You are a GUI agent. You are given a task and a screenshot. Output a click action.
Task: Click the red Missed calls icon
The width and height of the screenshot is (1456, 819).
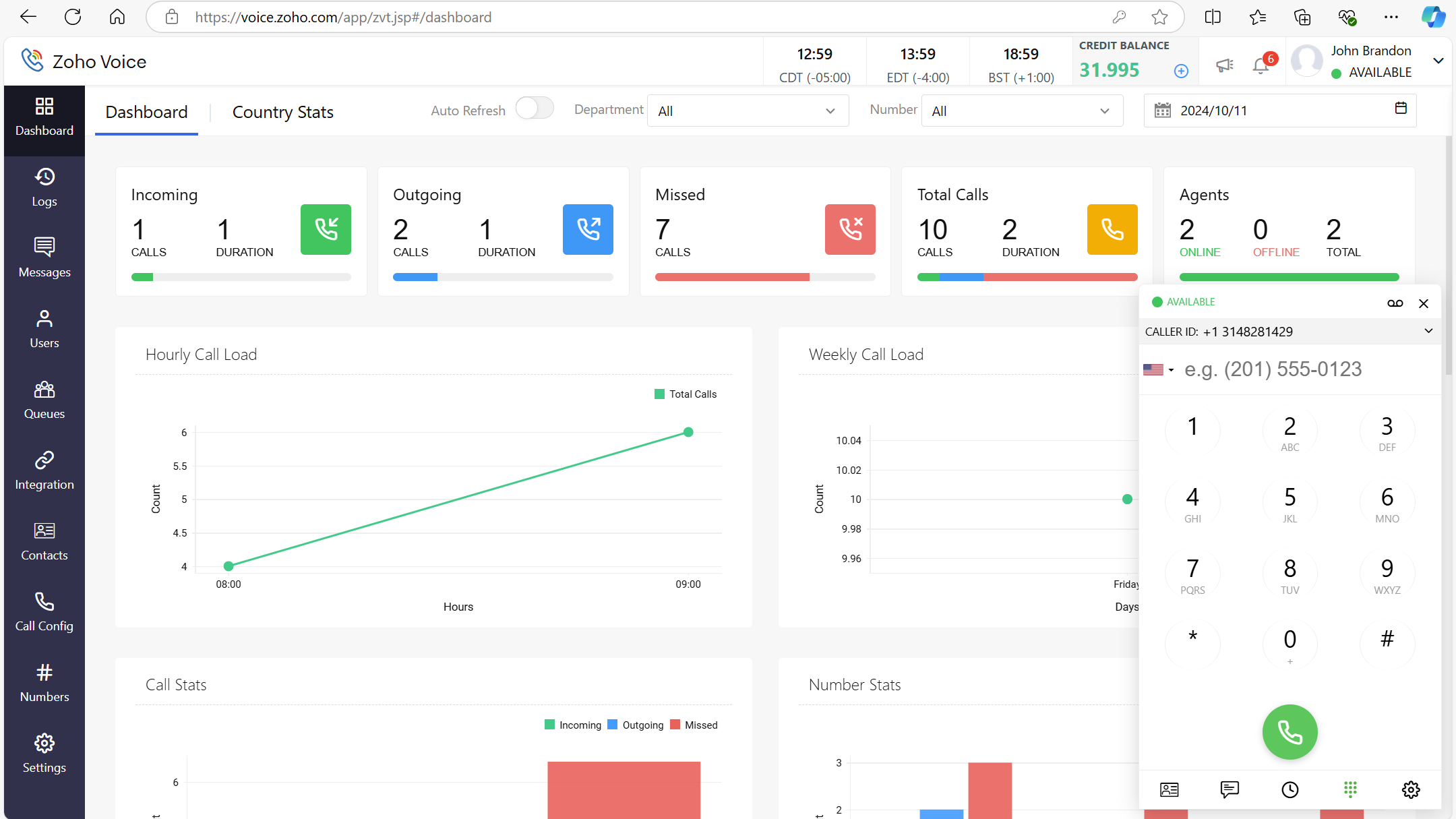click(850, 229)
